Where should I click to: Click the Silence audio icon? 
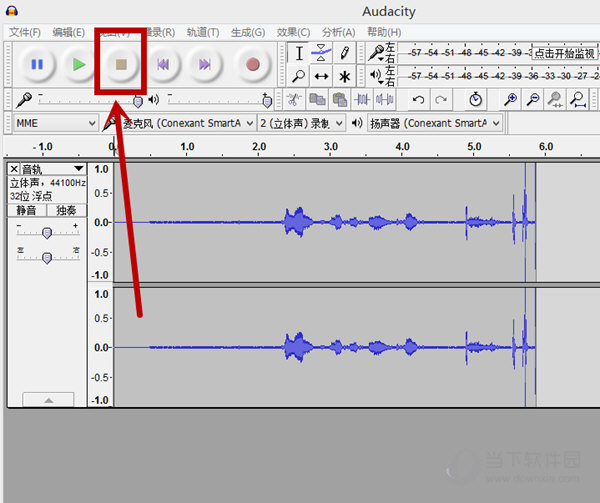[384, 100]
